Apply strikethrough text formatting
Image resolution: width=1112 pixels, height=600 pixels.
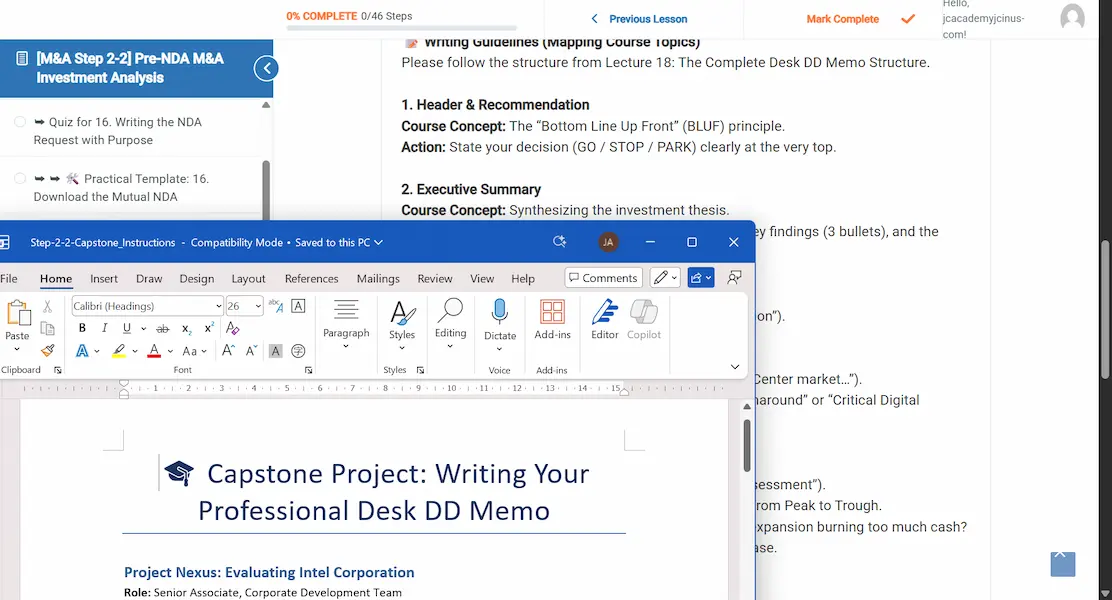163,328
